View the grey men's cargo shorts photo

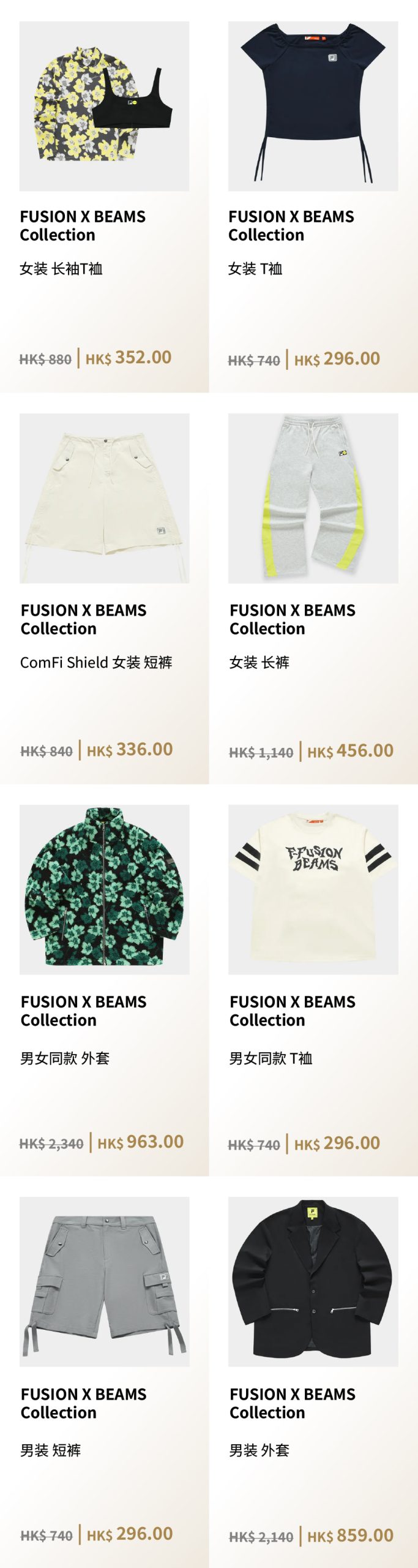click(x=104, y=1281)
